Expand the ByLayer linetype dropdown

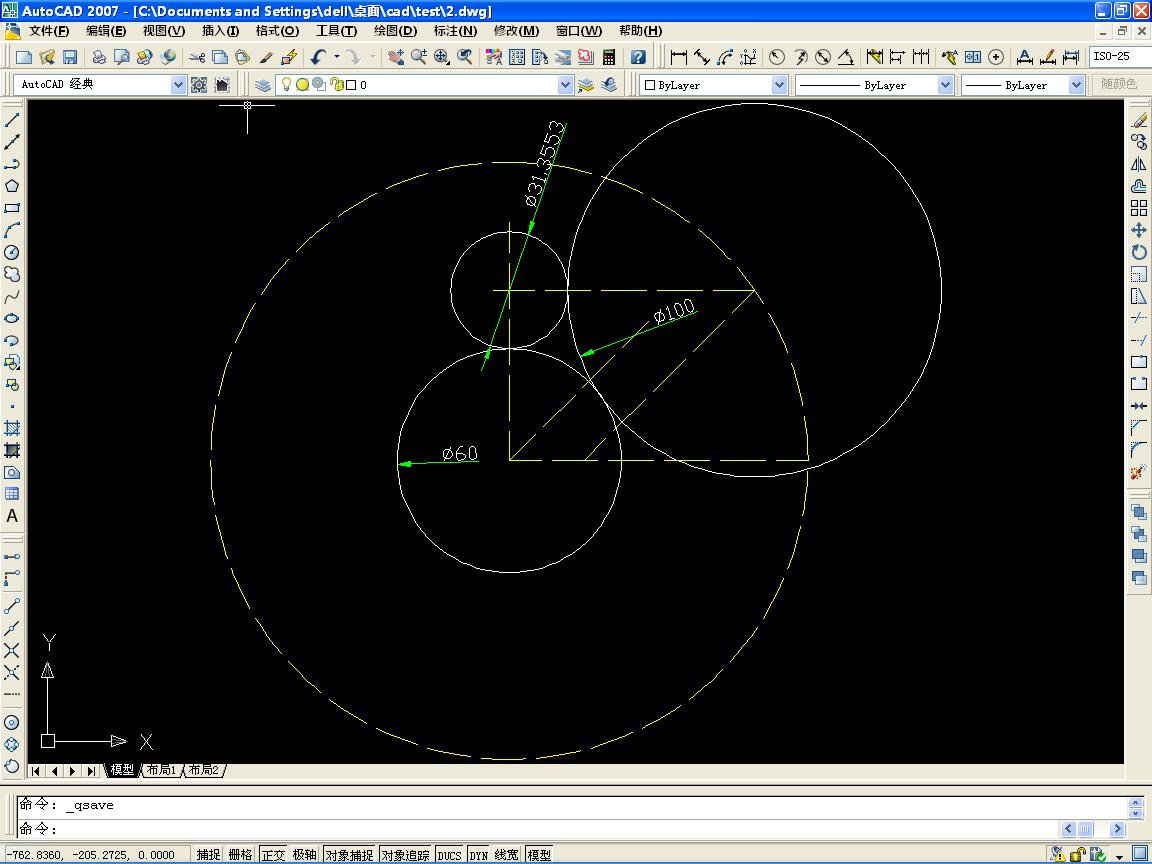coord(946,85)
